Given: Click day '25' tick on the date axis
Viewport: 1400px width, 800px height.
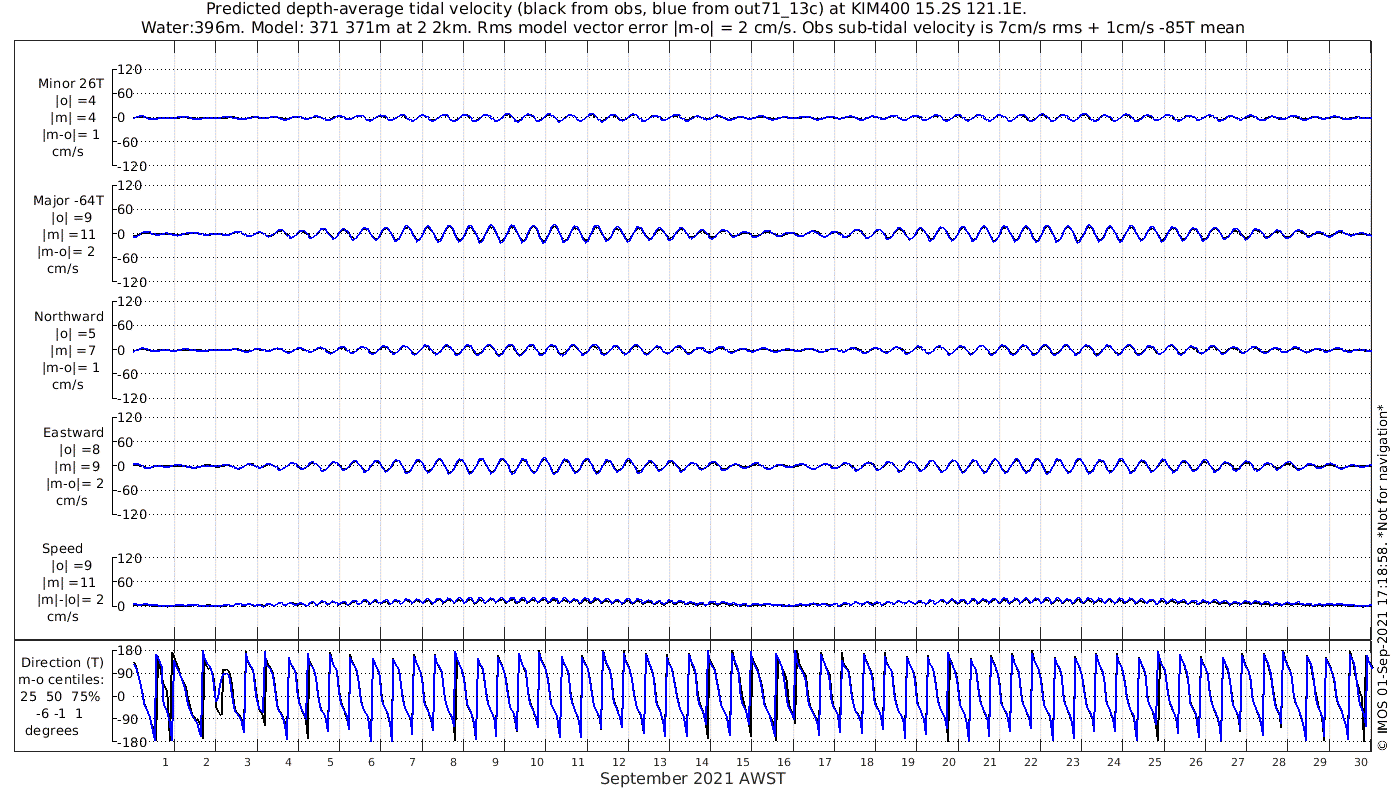Looking at the screenshot, I should pyautogui.click(x=1155, y=762).
